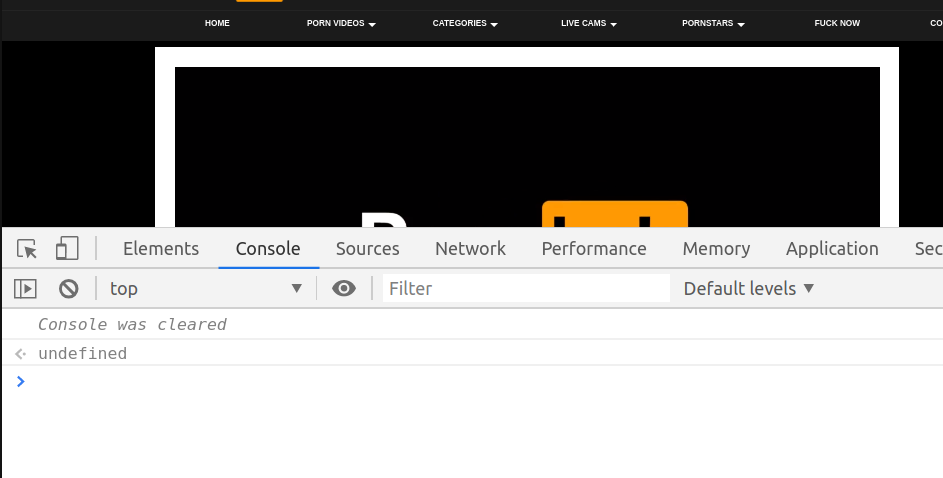Open Default levels dropdown
This screenshot has height=478, width=943.
pos(749,289)
